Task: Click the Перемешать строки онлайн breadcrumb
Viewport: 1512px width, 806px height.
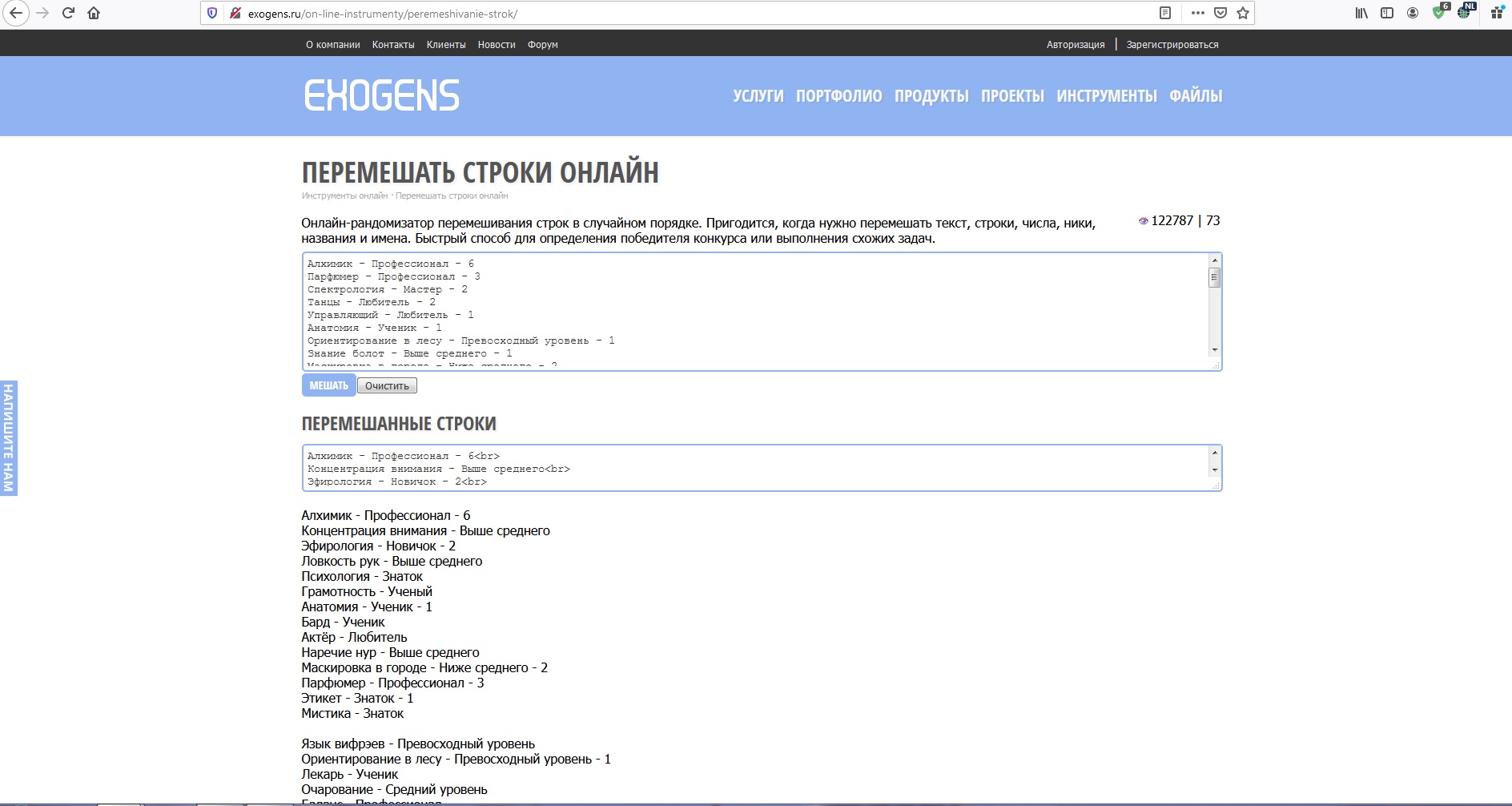Action: [452, 195]
